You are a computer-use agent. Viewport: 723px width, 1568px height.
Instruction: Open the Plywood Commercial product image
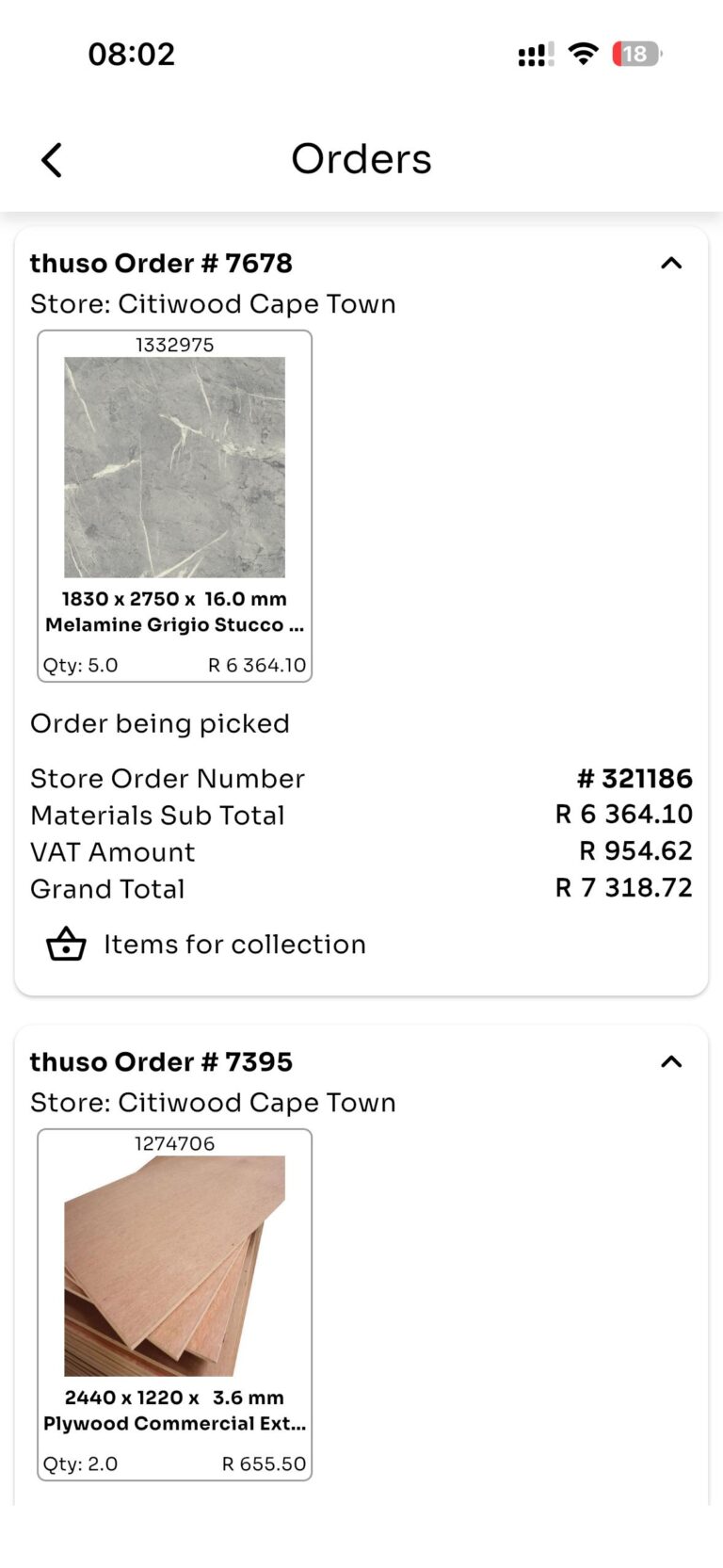point(174,1266)
